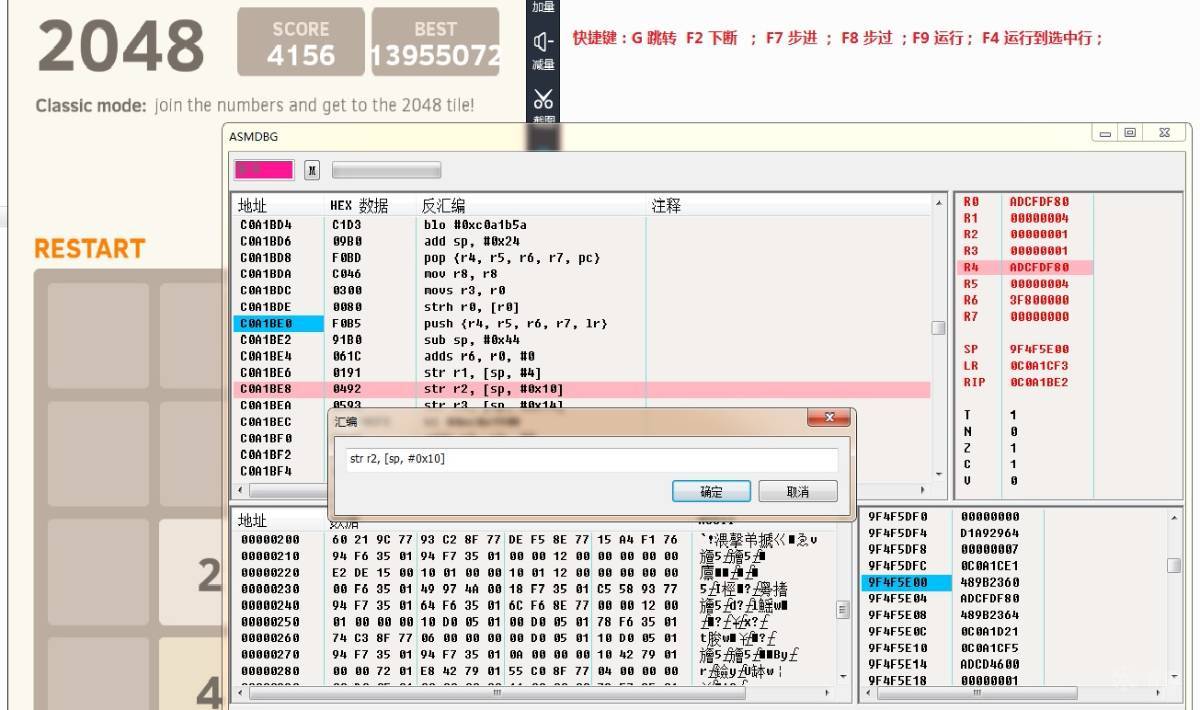The height and width of the screenshot is (710, 1200).
Task: Select the 'mov r8, r8' instruction row
Action: click(582, 274)
